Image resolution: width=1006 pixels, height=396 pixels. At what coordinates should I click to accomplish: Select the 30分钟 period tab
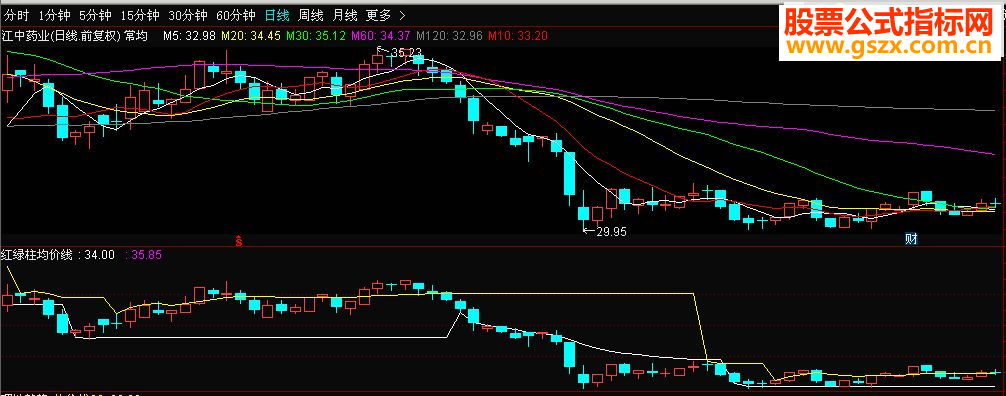click(x=188, y=15)
